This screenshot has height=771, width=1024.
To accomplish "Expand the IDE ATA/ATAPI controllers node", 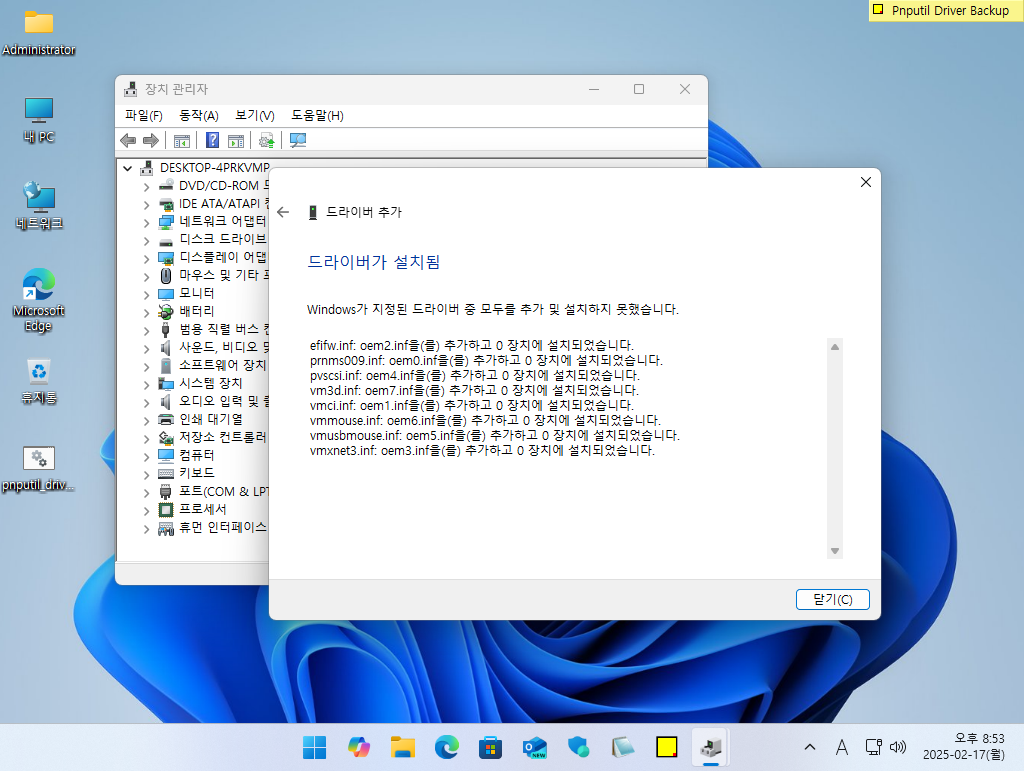I will tap(146, 204).
